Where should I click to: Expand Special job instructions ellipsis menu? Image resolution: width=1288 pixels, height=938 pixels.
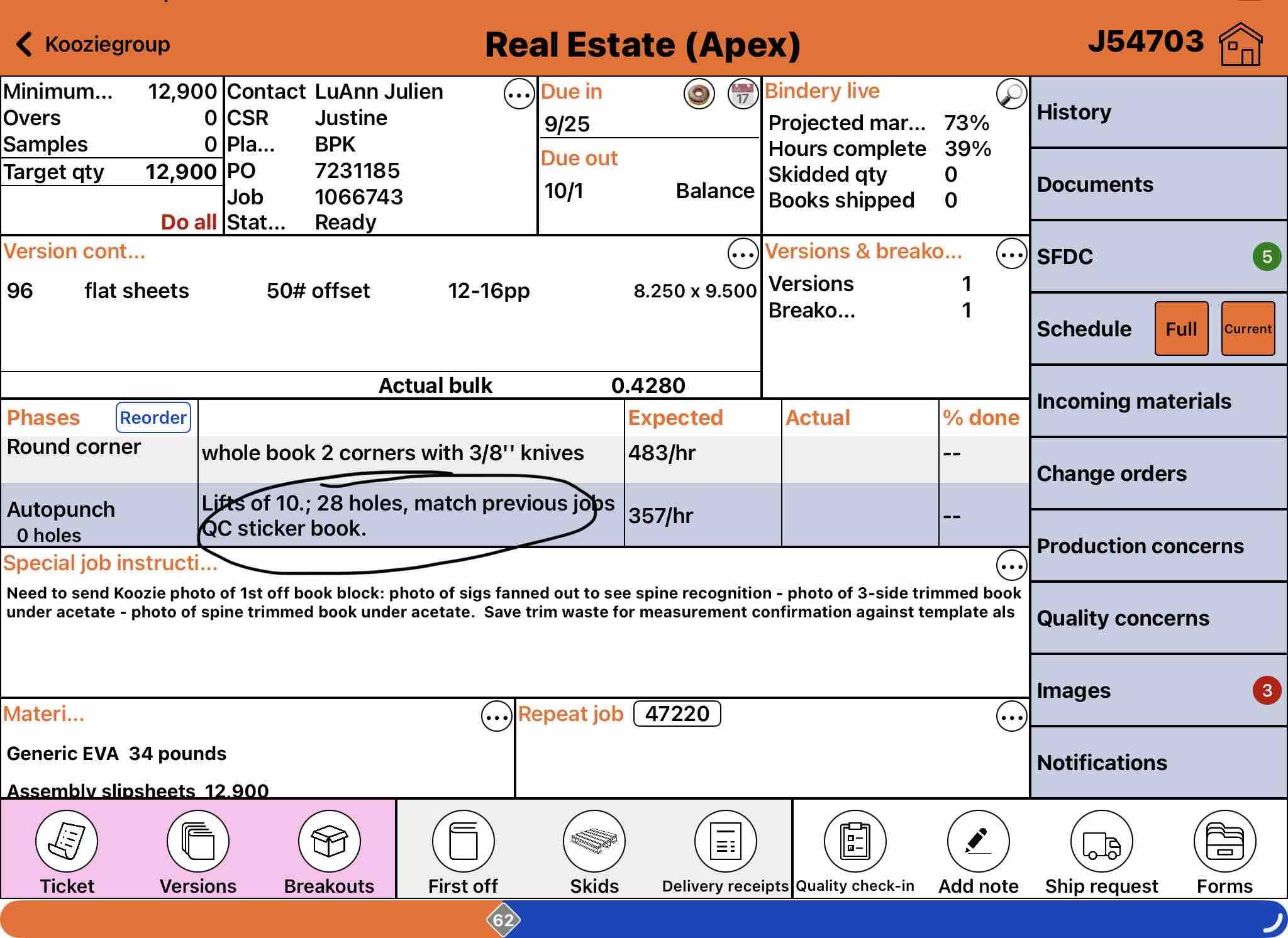tap(1011, 566)
